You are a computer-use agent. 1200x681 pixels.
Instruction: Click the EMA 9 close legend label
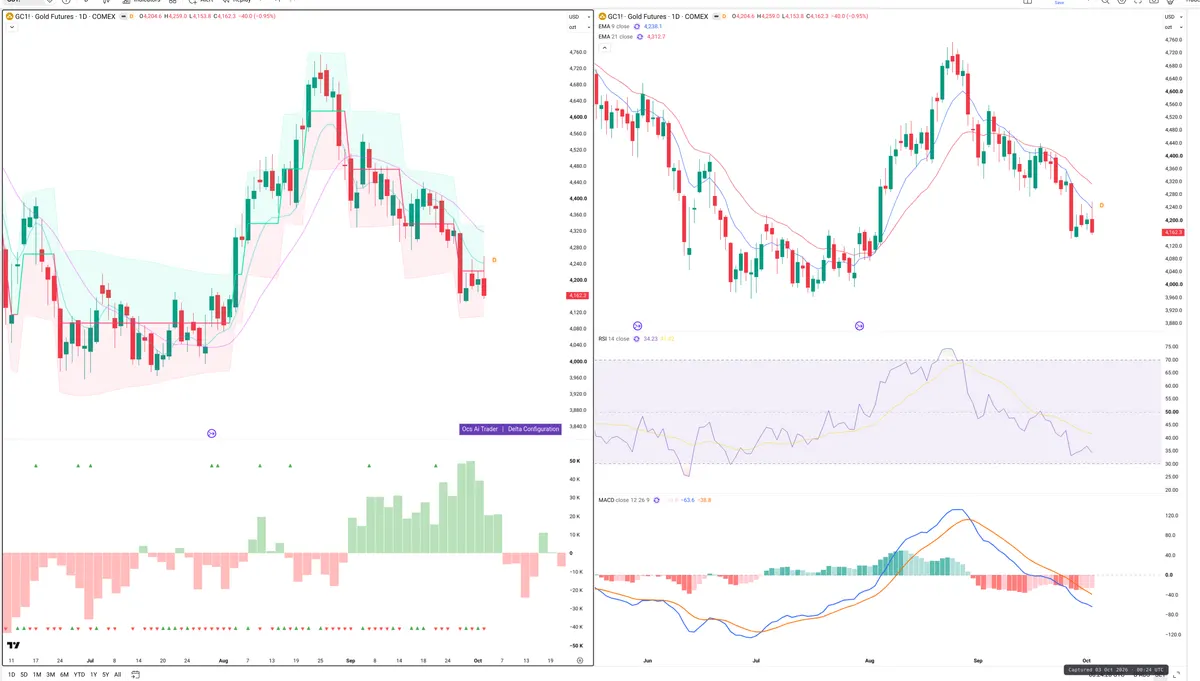coord(616,27)
